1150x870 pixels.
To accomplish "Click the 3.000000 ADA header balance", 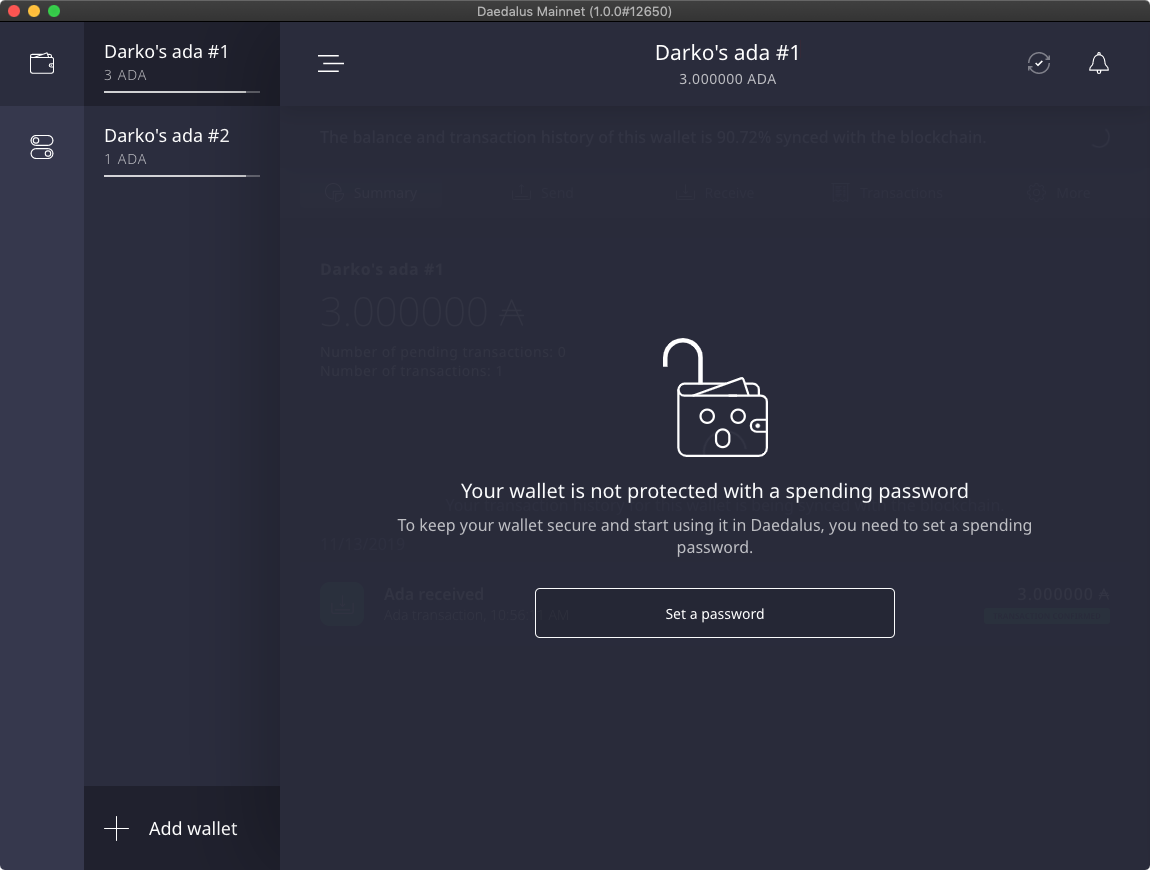I will [x=727, y=79].
